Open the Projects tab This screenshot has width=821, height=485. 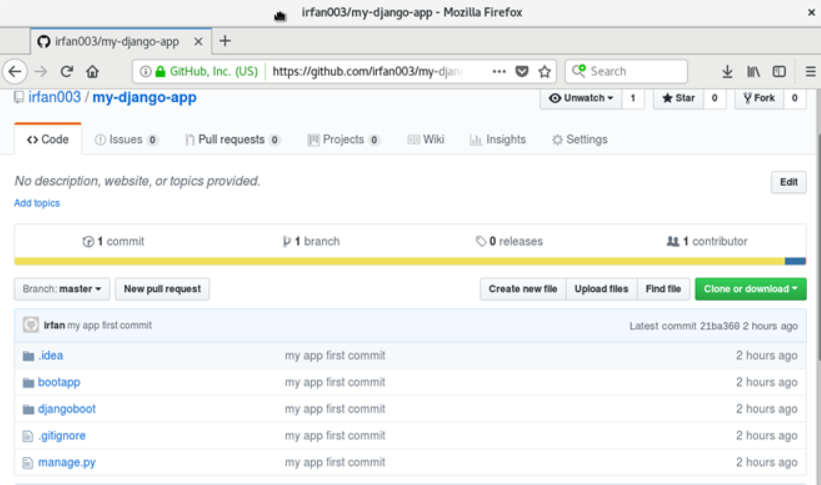tap(343, 139)
